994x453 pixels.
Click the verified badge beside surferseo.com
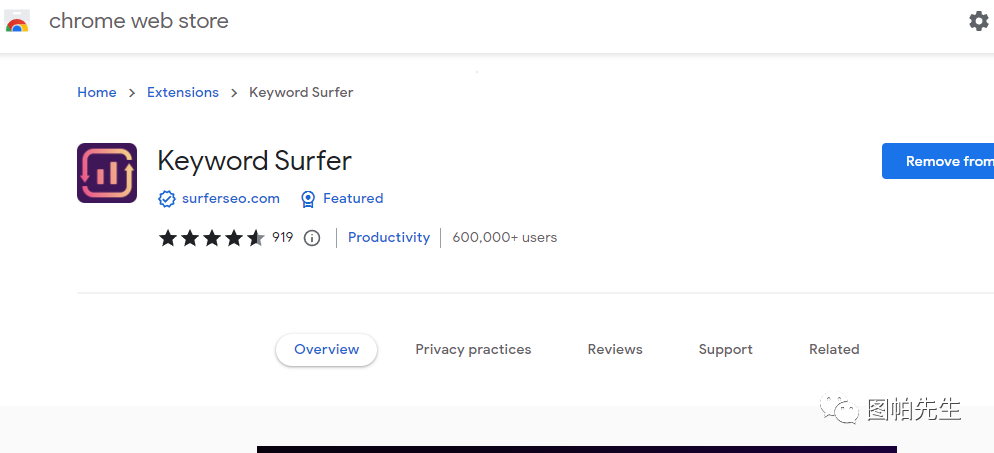(x=166, y=199)
